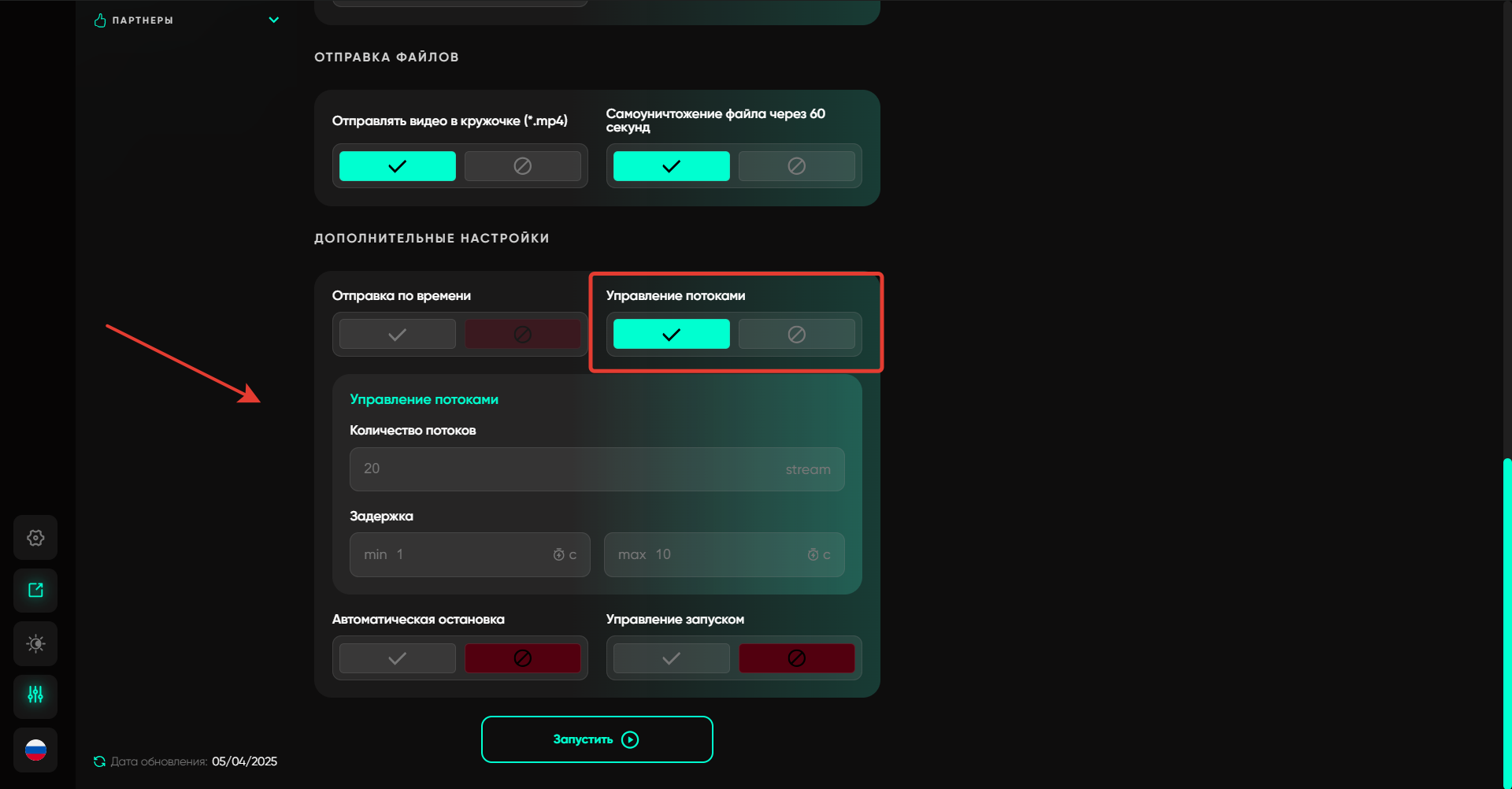Click the thumbs-up icon next to Партнеры
Image resolution: width=1512 pixels, height=789 pixels.
(100, 20)
